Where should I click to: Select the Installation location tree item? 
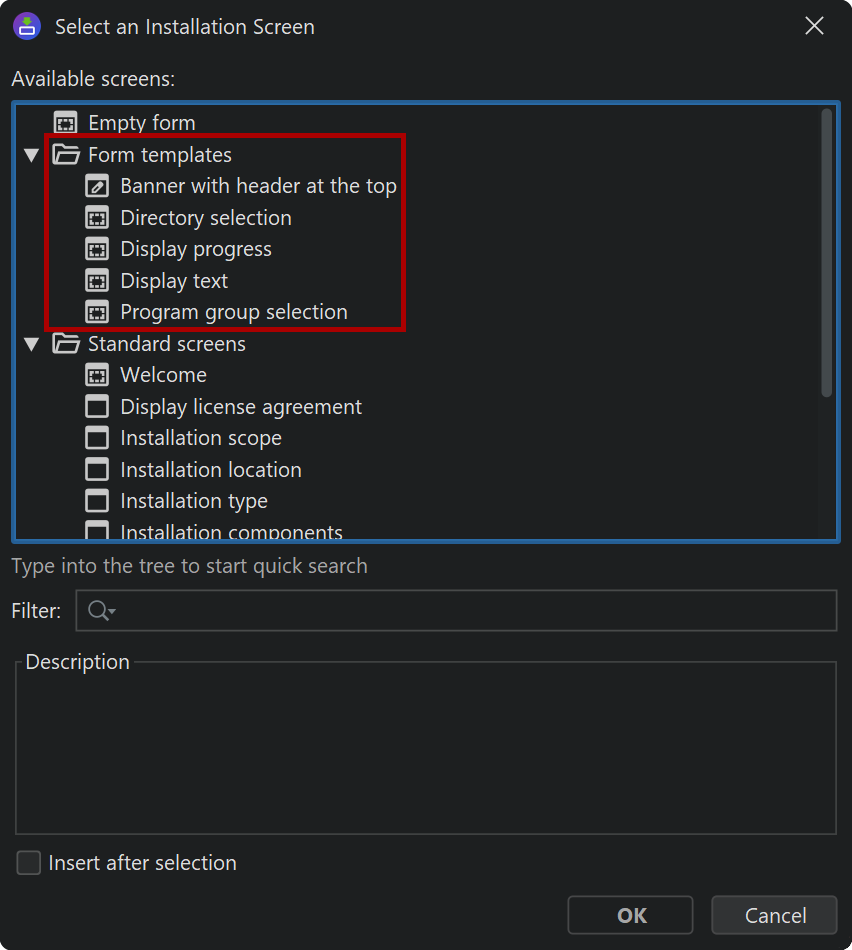pos(210,470)
